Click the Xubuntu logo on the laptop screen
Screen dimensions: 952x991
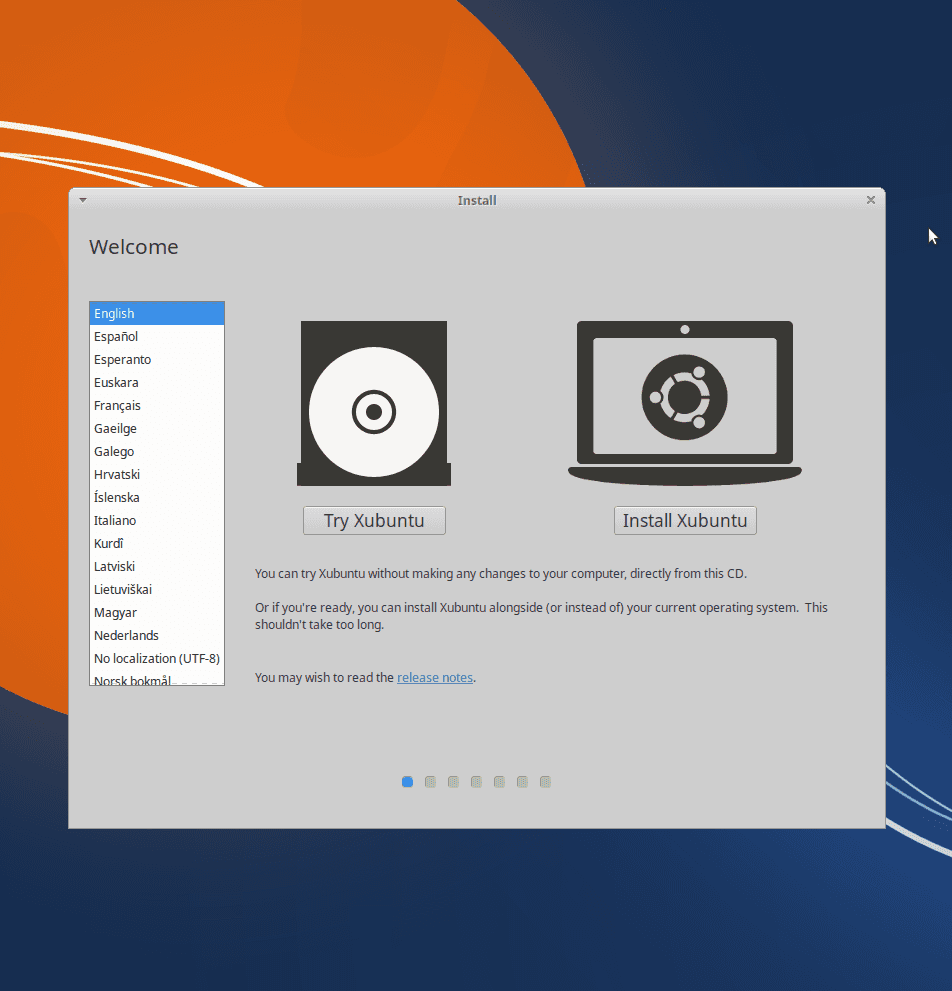[x=684, y=396]
